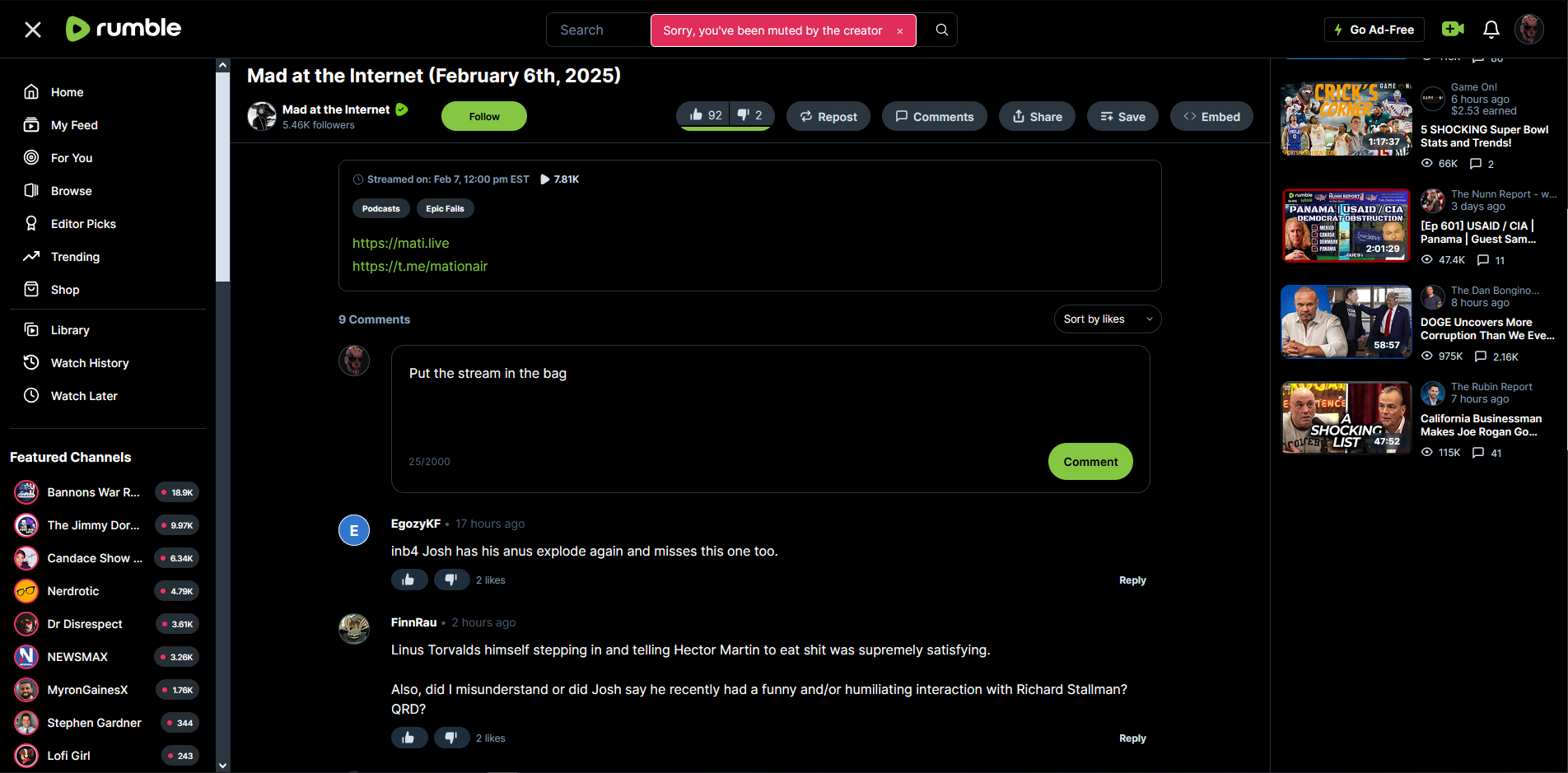This screenshot has width=1568, height=773.
Task: Follow the Mad at the Internet channel
Action: click(x=484, y=116)
